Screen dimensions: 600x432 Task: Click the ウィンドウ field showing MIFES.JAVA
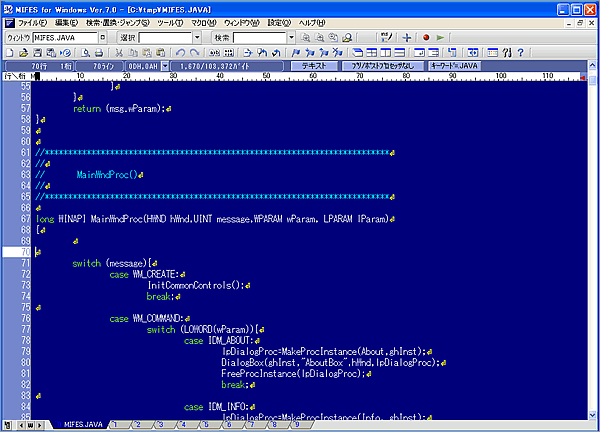coord(65,37)
